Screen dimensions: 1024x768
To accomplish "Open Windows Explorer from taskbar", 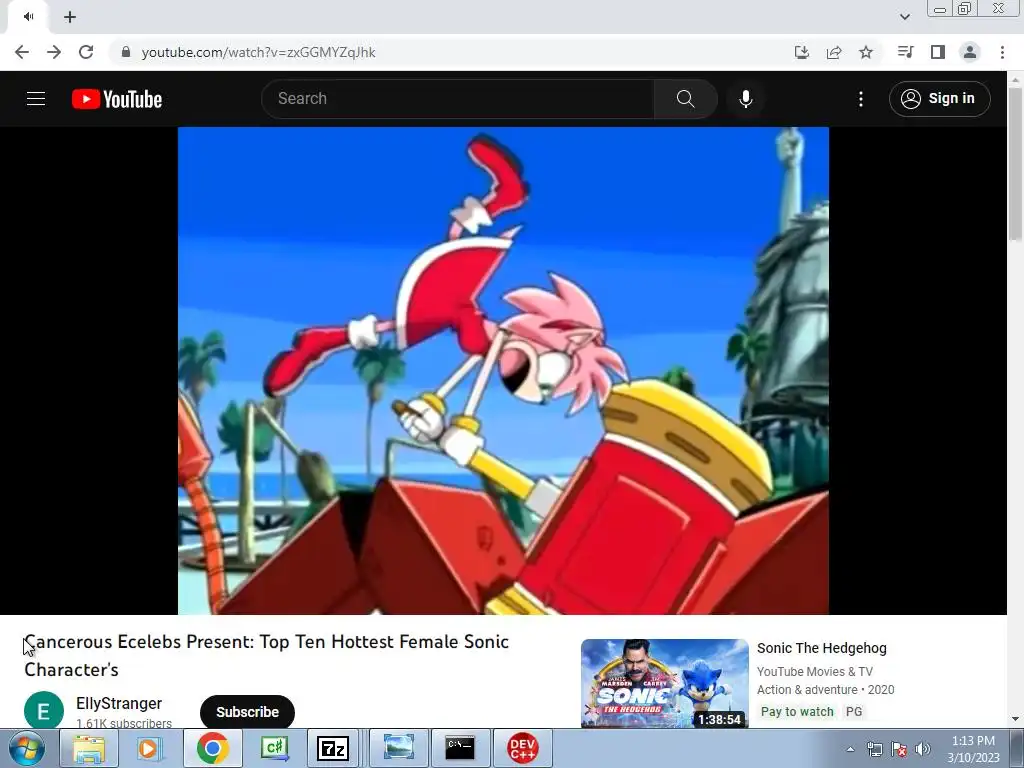I will click(x=89, y=748).
